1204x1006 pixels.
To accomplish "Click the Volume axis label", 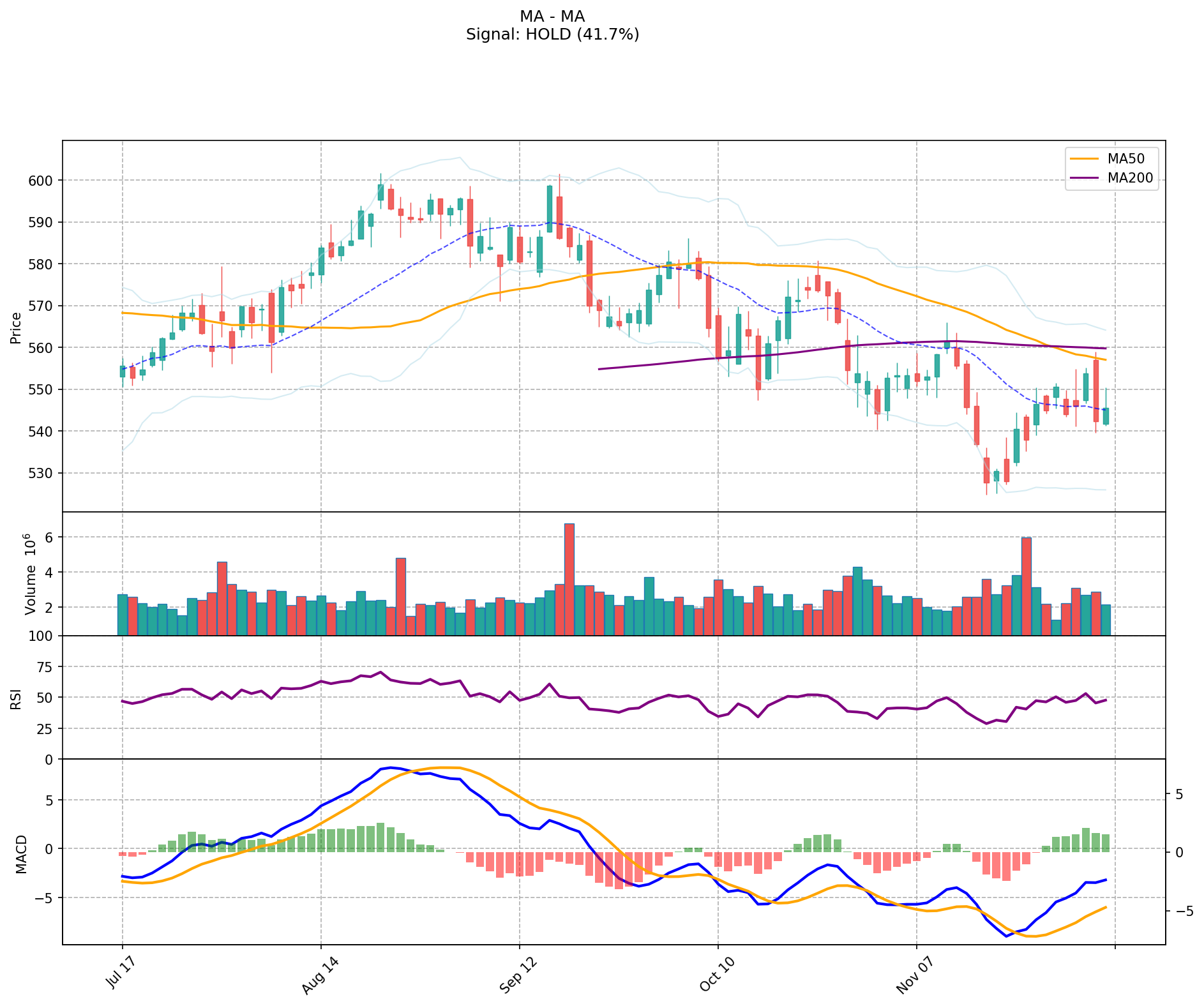I will pyautogui.click(x=30, y=574).
